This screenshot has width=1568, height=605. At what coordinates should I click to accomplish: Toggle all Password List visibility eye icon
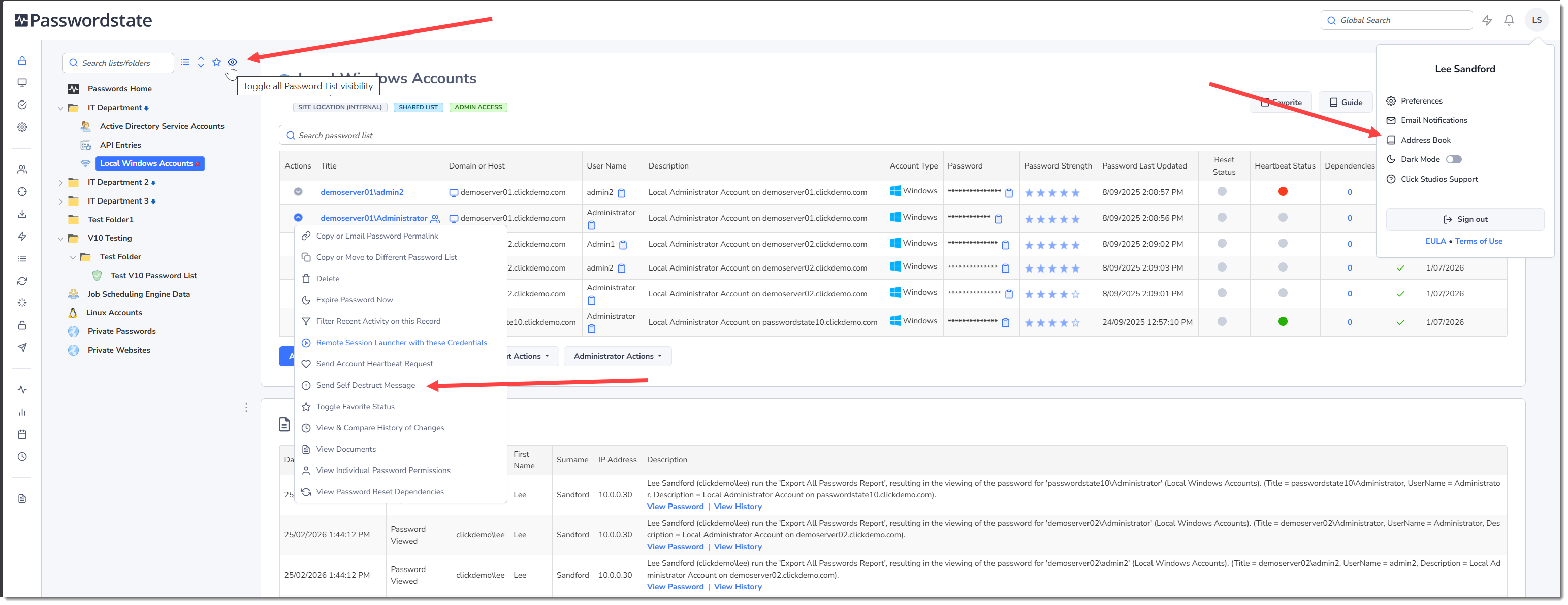coord(233,62)
